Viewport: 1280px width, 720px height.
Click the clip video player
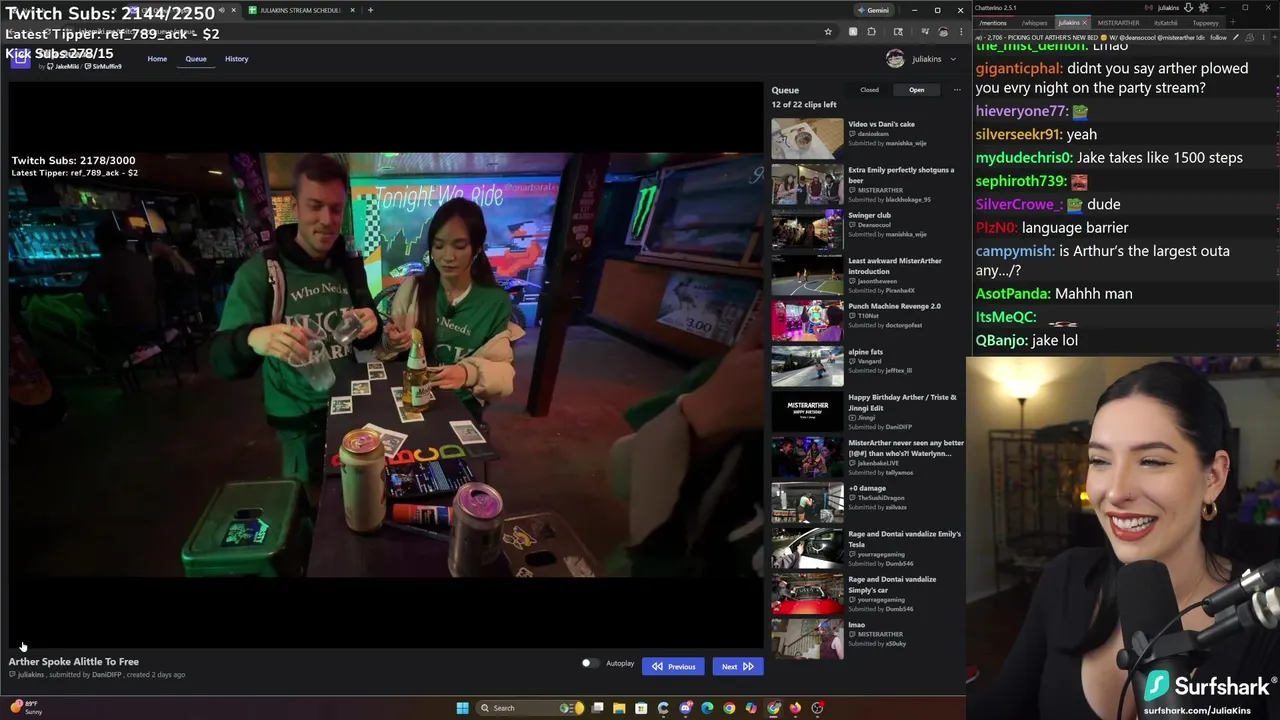tap(385, 365)
